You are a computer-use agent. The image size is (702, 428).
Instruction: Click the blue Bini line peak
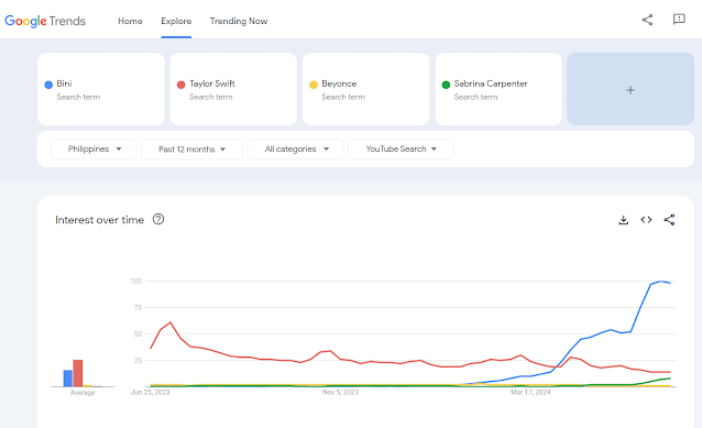pos(661,281)
